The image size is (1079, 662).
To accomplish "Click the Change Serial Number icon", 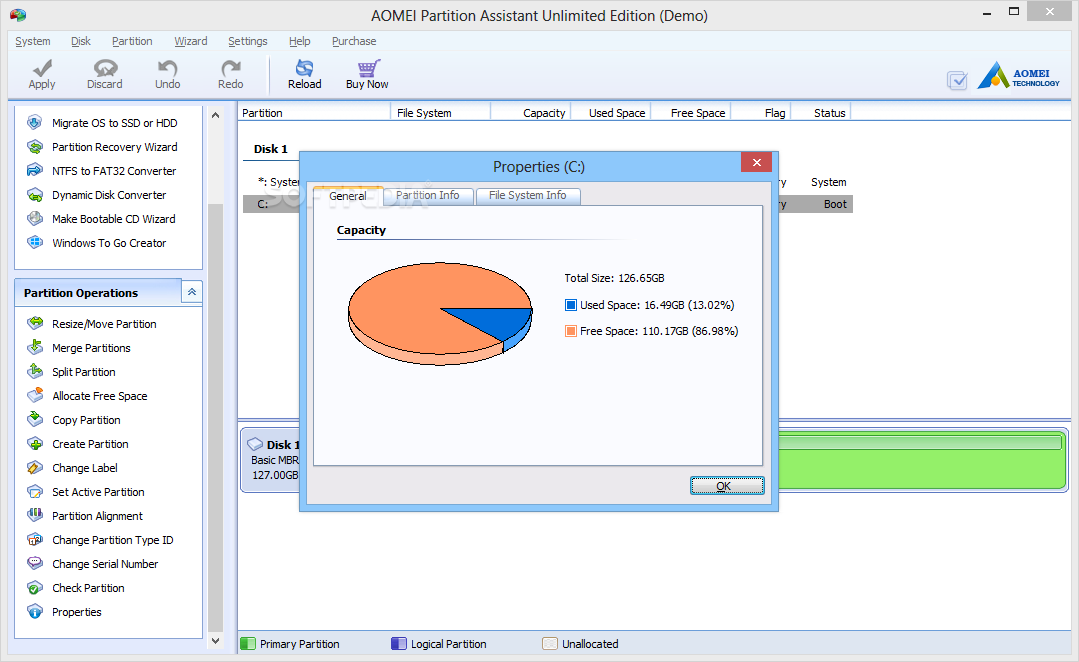I will tap(34, 564).
